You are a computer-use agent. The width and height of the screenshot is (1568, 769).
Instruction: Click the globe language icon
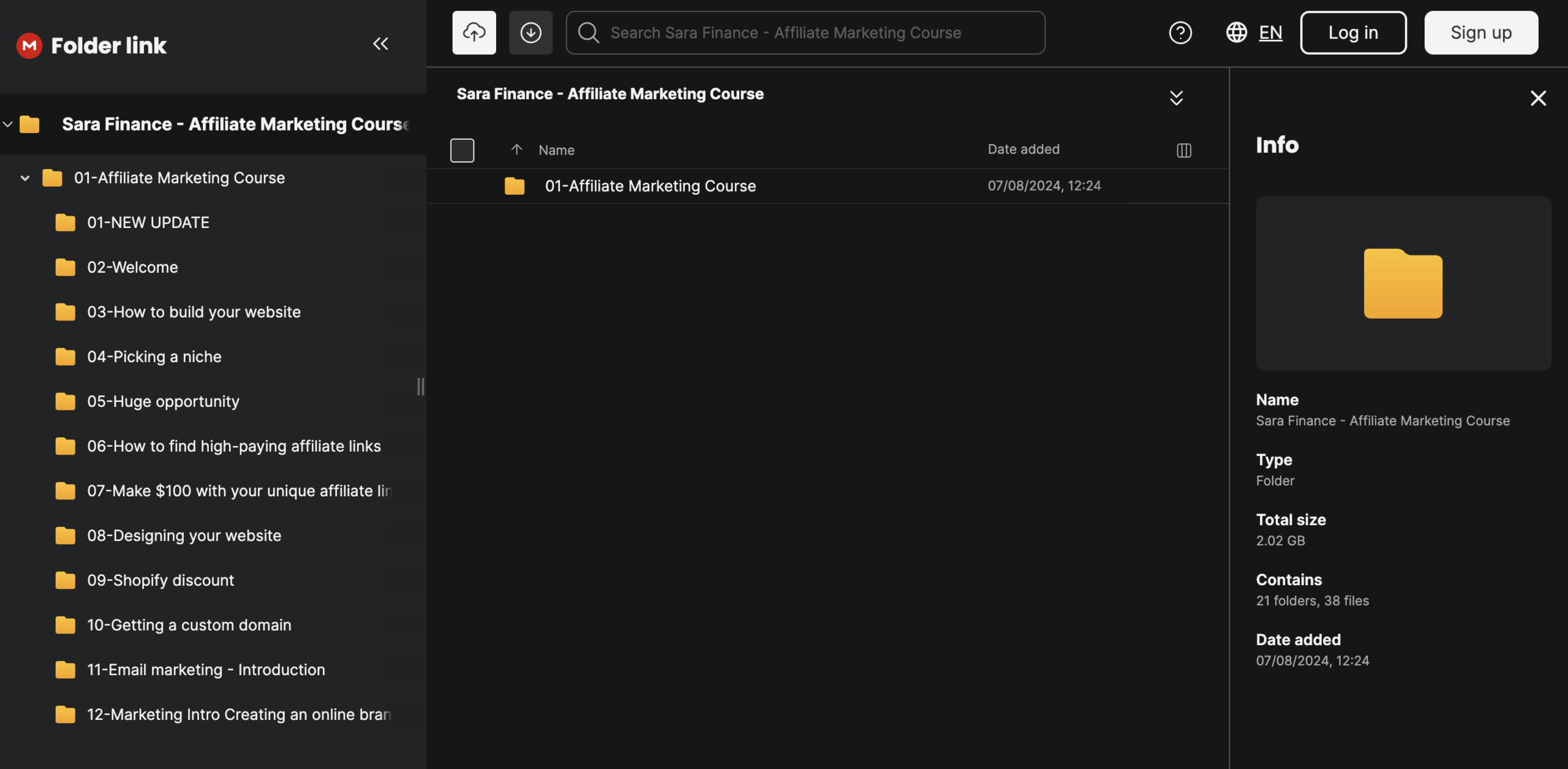tap(1236, 32)
